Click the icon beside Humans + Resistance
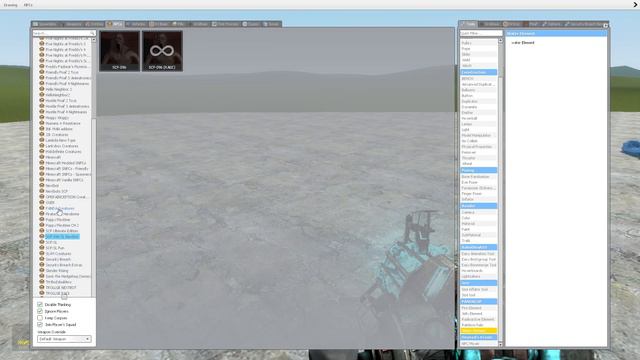 tap(42, 123)
